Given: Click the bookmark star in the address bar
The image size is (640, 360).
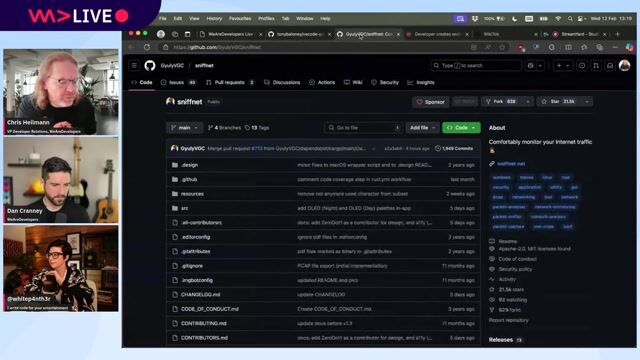Looking at the screenshot, I should (502, 47).
